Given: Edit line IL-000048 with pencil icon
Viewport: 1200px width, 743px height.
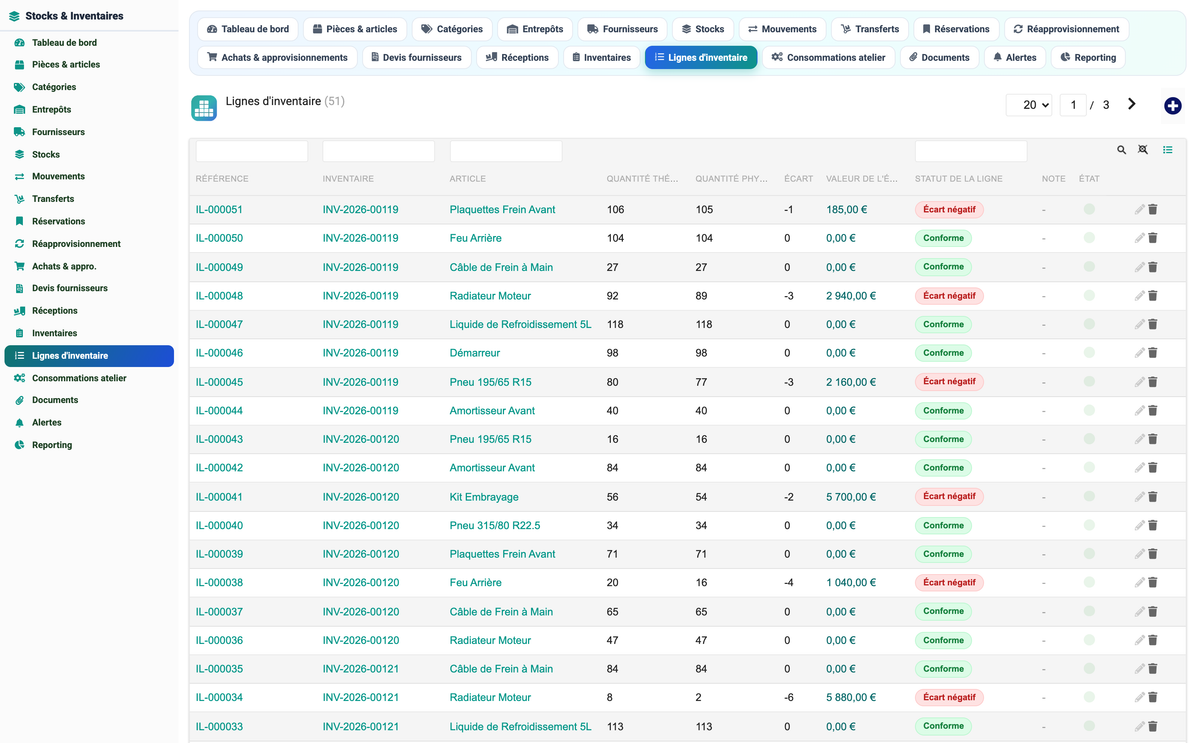Looking at the screenshot, I should [x=1139, y=296].
